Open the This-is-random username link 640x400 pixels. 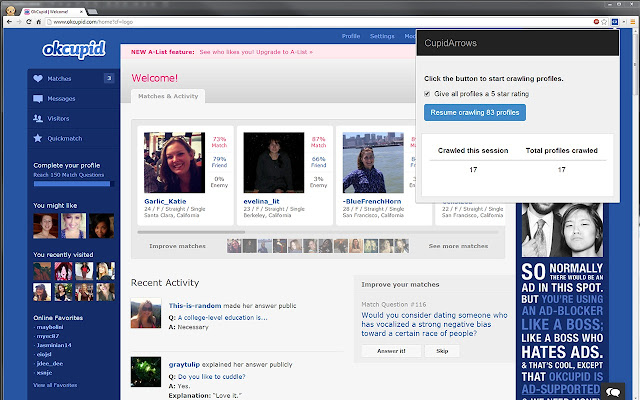[x=195, y=306]
